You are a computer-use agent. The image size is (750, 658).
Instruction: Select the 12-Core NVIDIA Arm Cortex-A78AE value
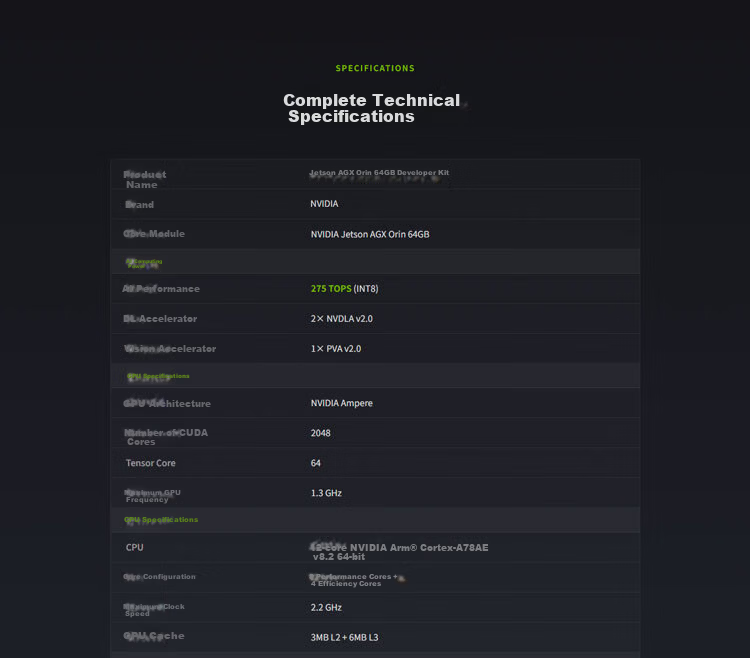[x=399, y=552]
